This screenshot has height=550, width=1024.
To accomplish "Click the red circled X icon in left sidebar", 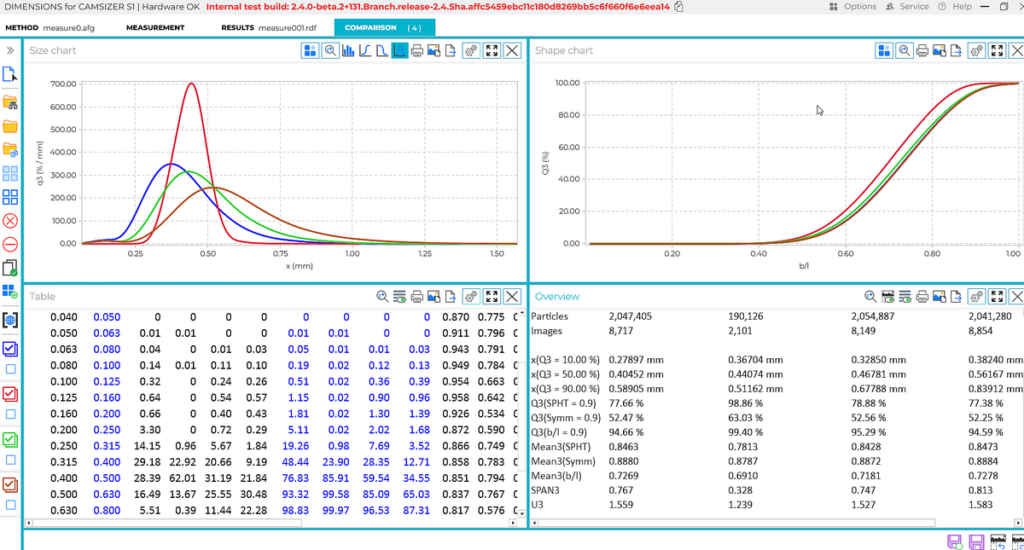I will (10, 220).
